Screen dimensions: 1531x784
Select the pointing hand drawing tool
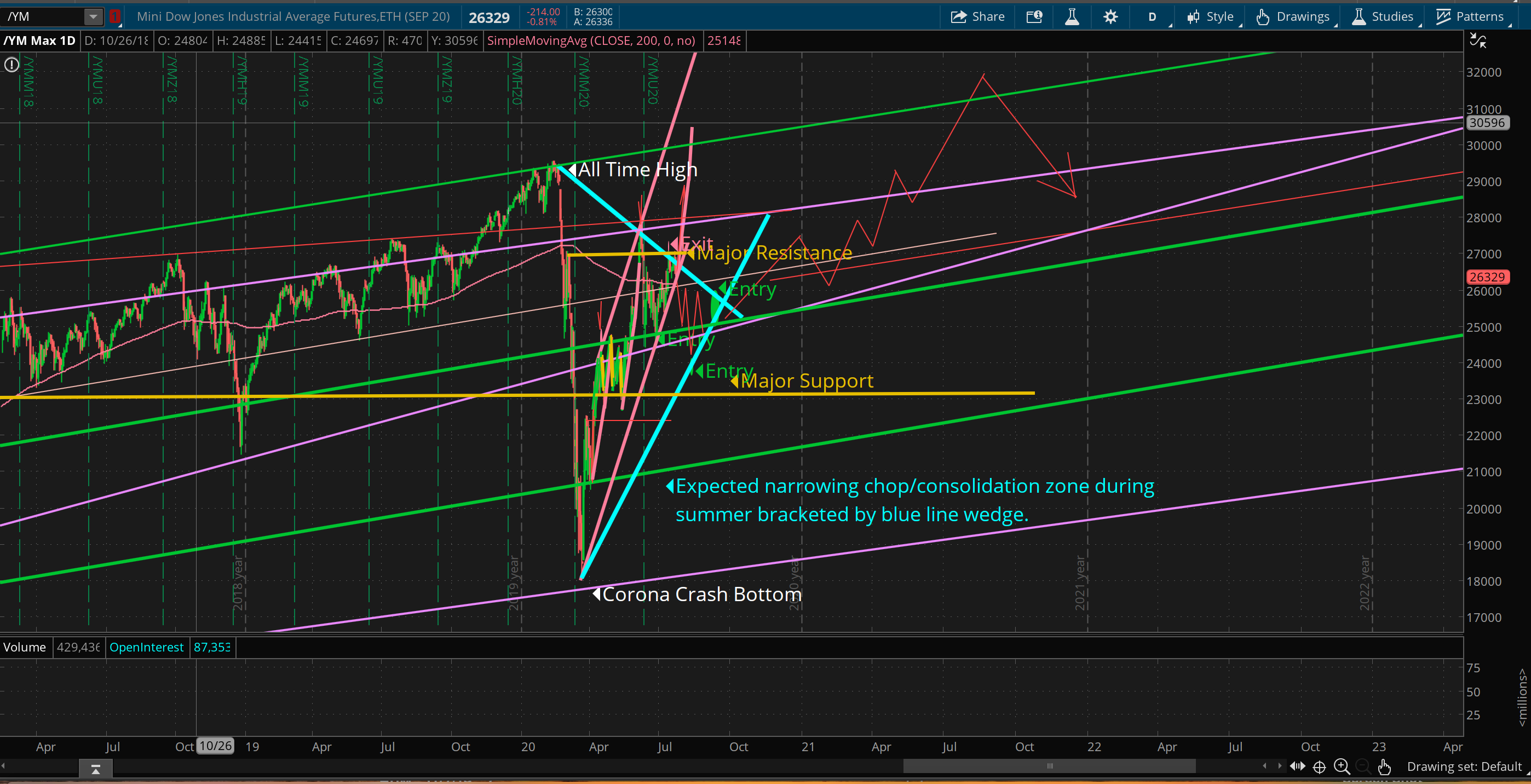(1384, 767)
